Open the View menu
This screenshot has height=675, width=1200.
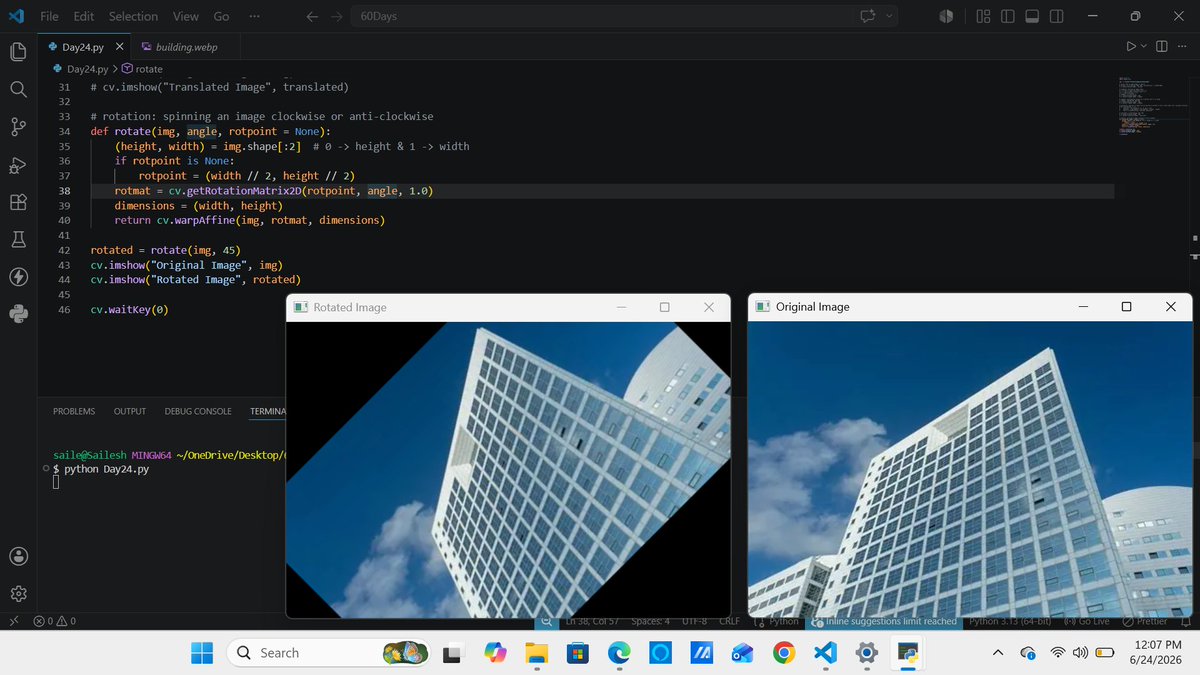pyautogui.click(x=185, y=16)
